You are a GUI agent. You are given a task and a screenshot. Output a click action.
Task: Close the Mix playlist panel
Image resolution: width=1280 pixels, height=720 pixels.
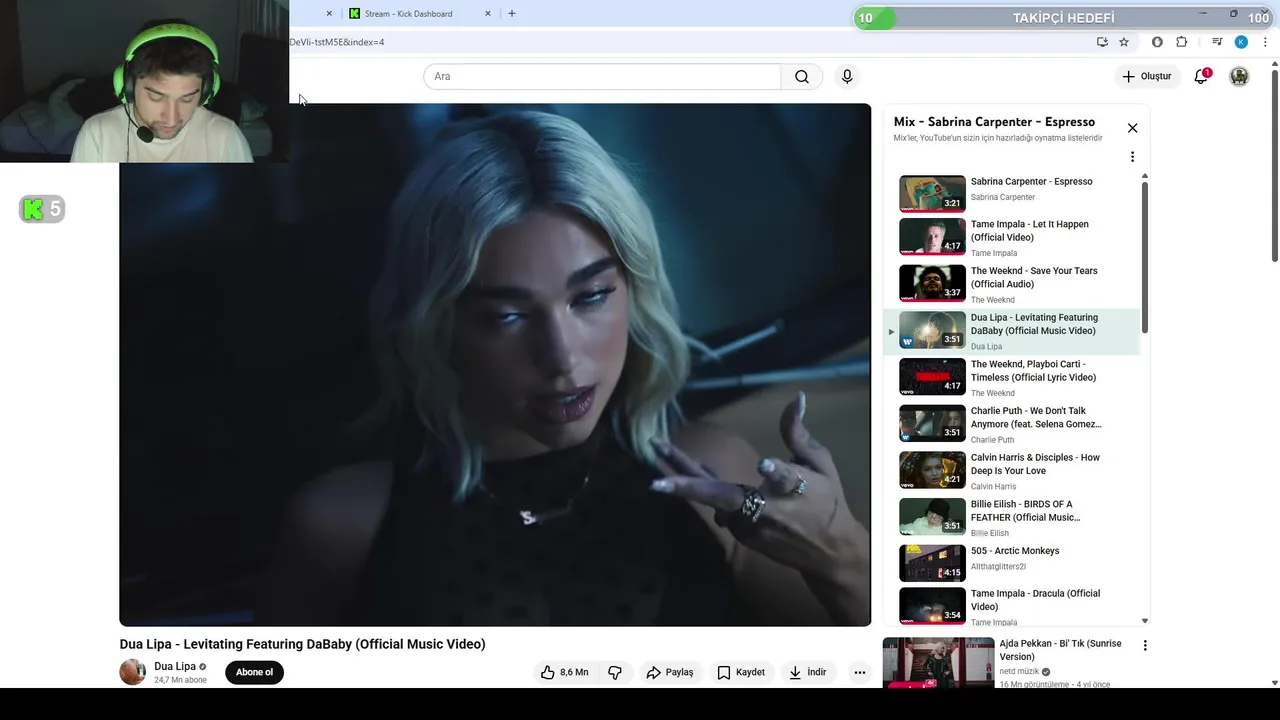pyautogui.click(x=1132, y=128)
